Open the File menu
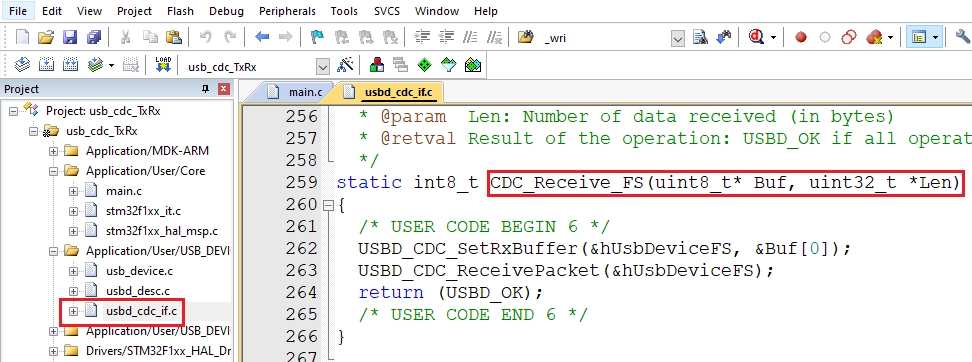Viewport: 972px width, 362px height. tap(18, 11)
